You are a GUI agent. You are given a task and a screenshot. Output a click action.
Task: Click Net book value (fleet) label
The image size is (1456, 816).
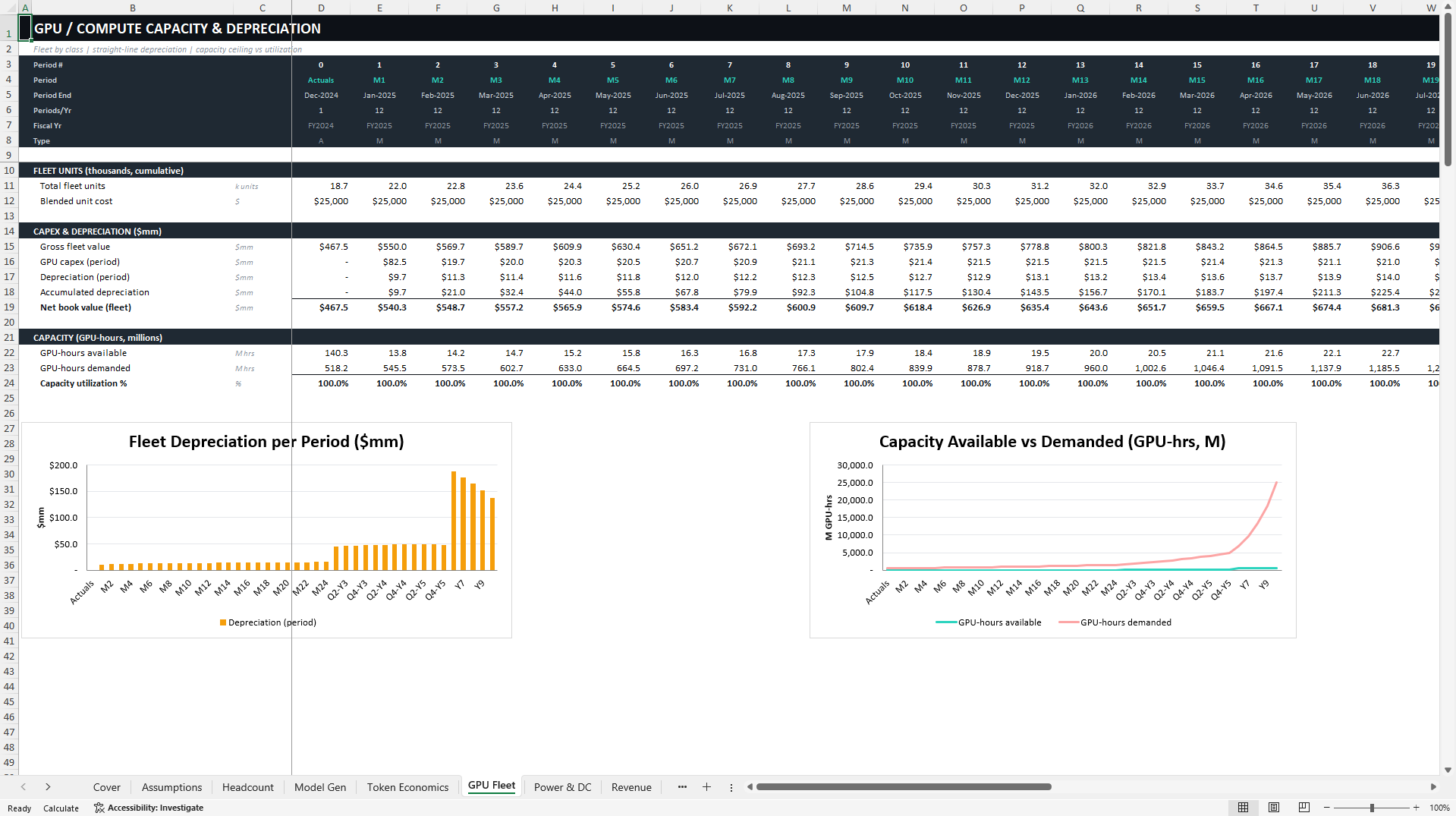[86, 307]
